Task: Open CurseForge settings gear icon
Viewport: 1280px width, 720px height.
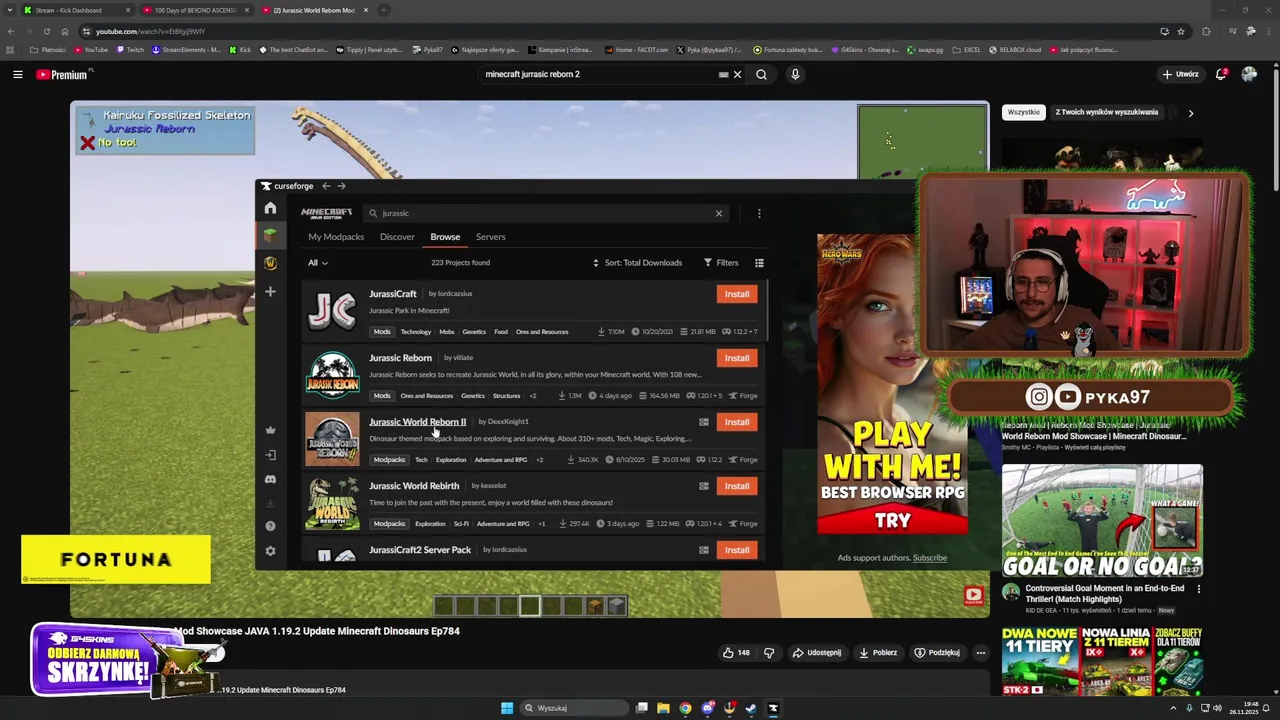Action: (x=270, y=551)
